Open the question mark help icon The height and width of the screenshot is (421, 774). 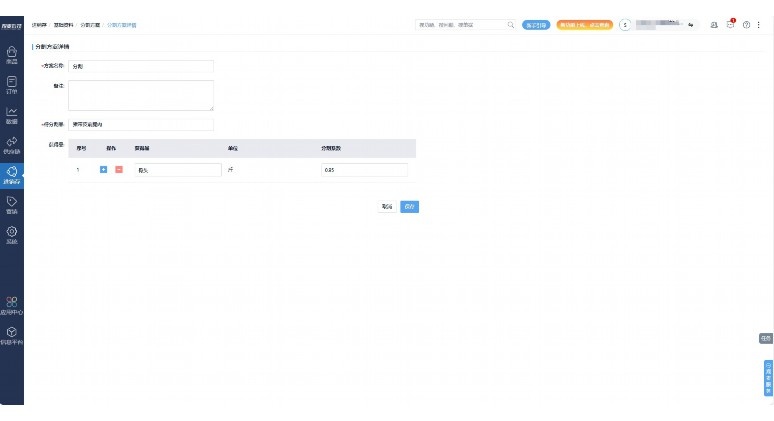point(746,25)
